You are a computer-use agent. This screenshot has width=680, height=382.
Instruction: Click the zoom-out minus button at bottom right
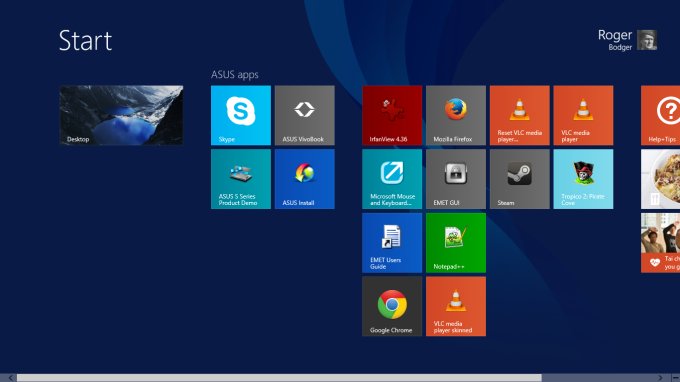(675, 378)
